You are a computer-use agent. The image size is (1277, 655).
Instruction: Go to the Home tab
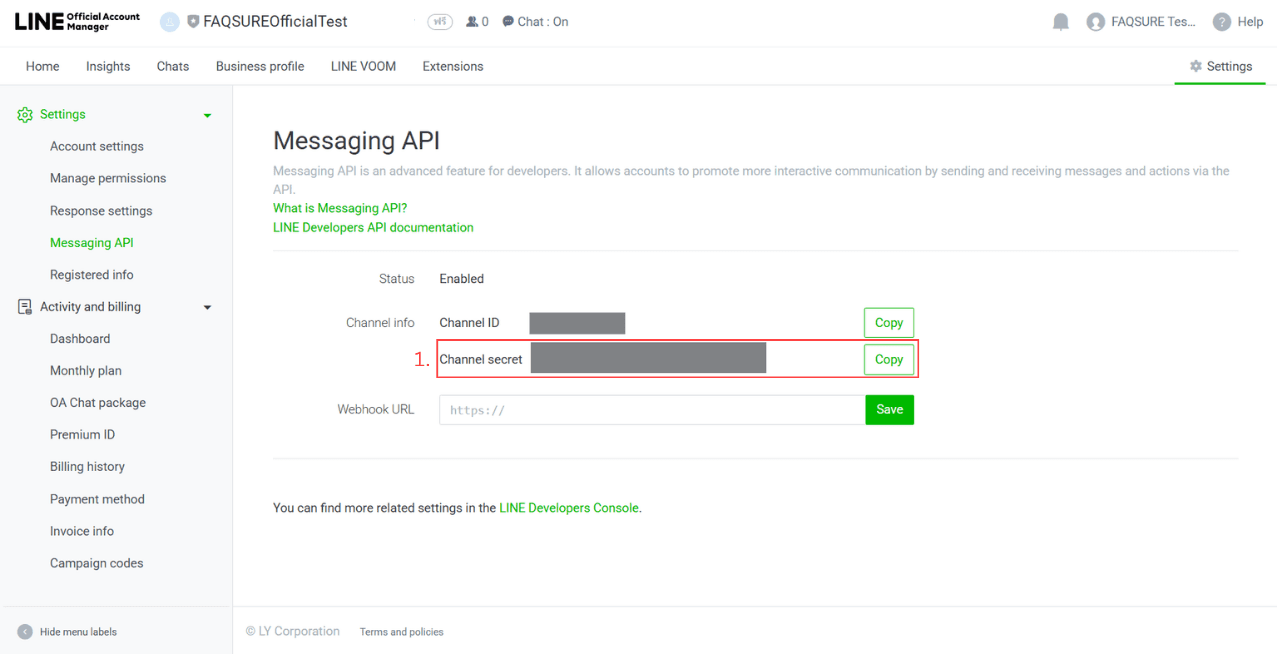(43, 66)
